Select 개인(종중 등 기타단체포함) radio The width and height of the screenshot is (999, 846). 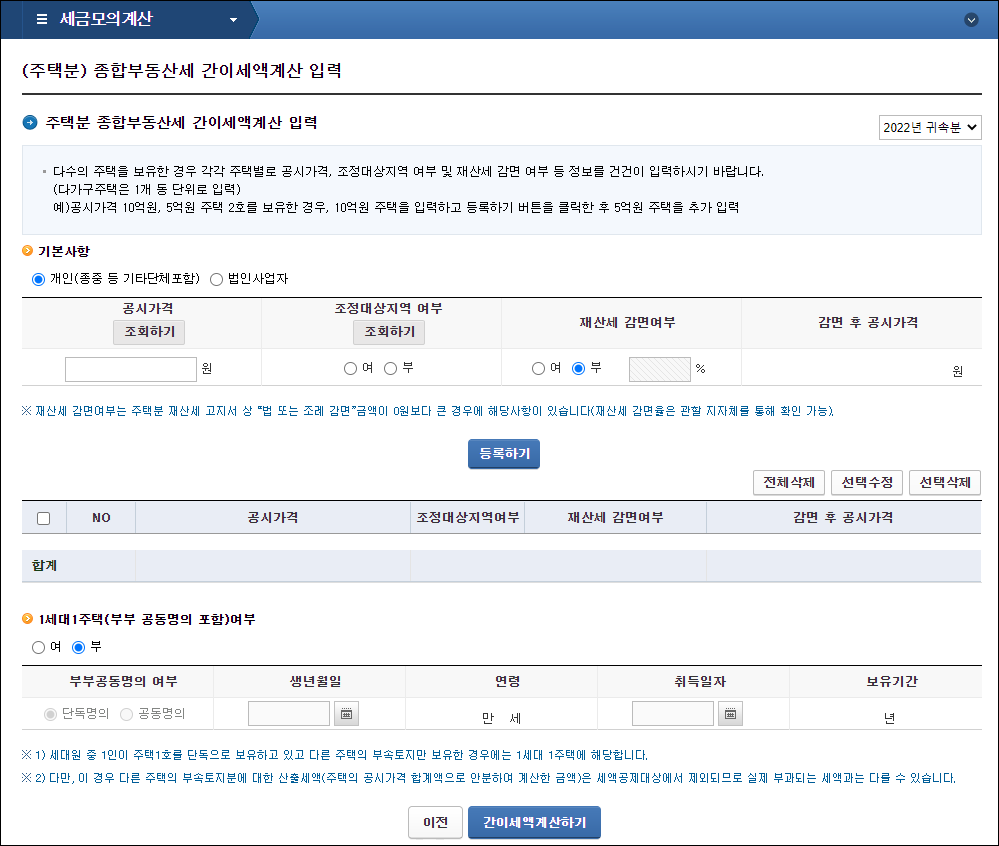pos(38,279)
